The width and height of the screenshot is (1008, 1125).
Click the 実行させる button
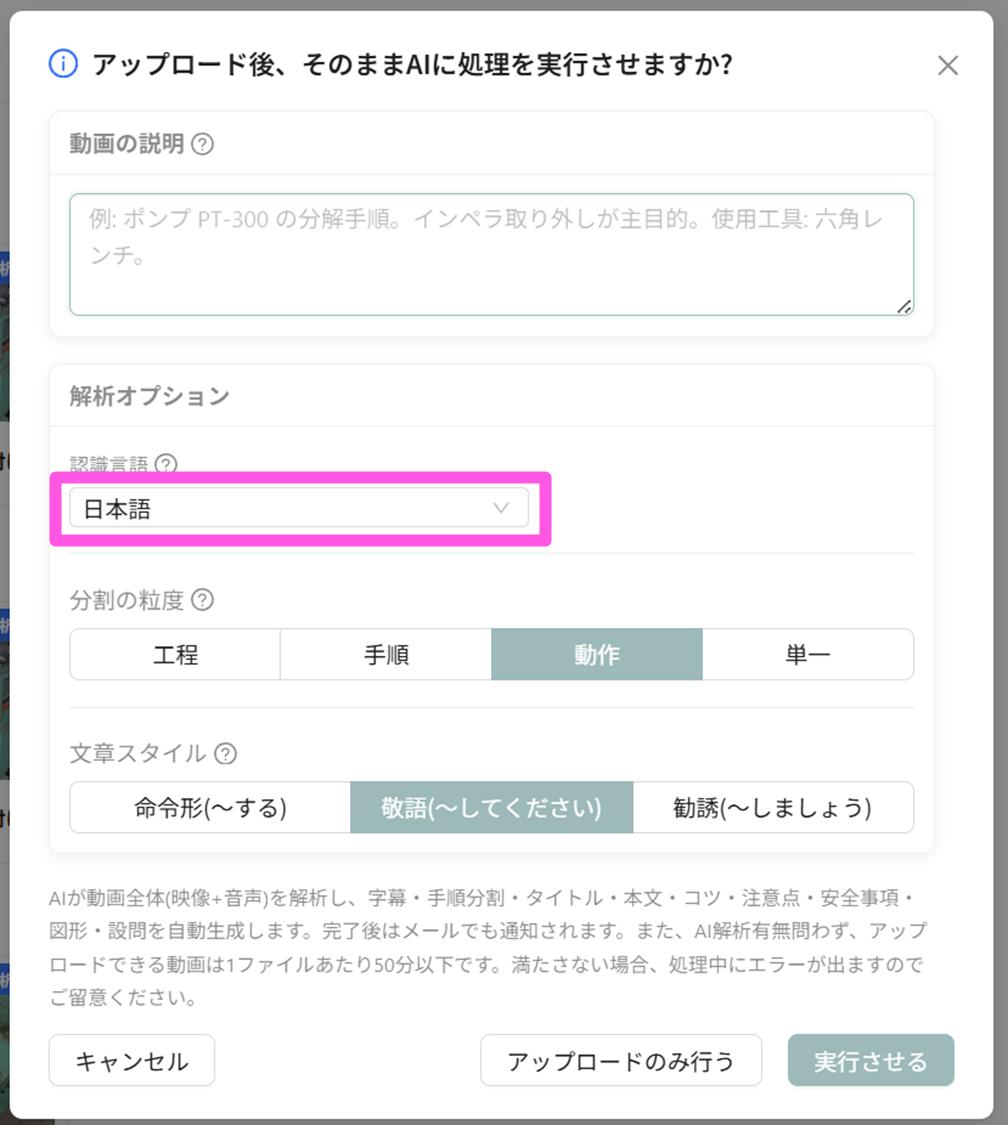click(871, 1060)
